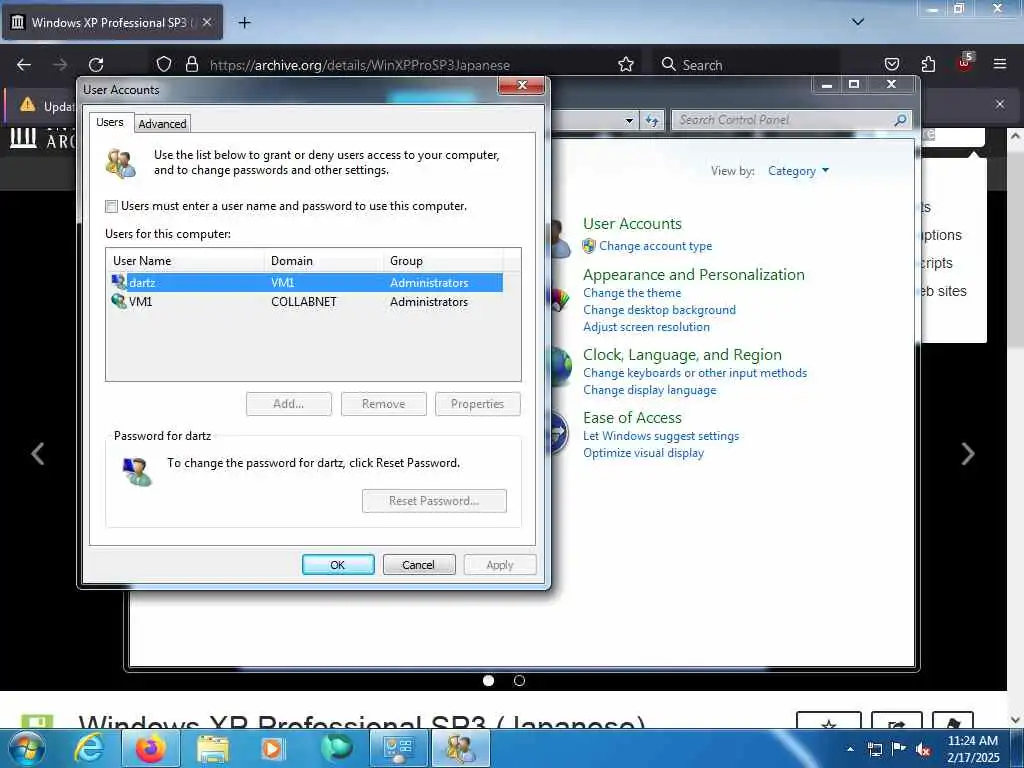Screen dimensions: 1024x768
Task: Click the User Accounts taskbar button
Action: point(460,748)
